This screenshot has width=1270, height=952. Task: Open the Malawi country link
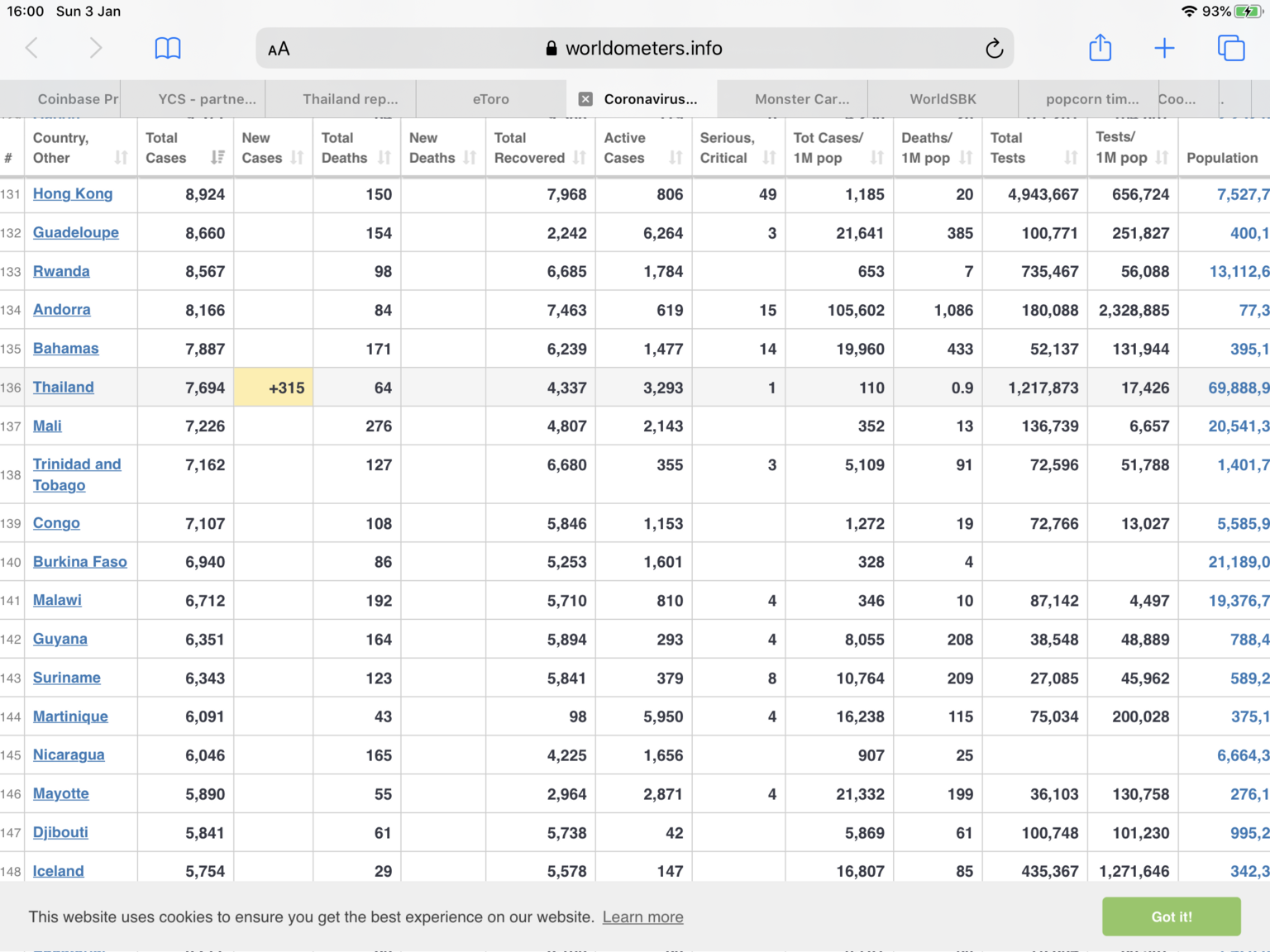(x=57, y=600)
